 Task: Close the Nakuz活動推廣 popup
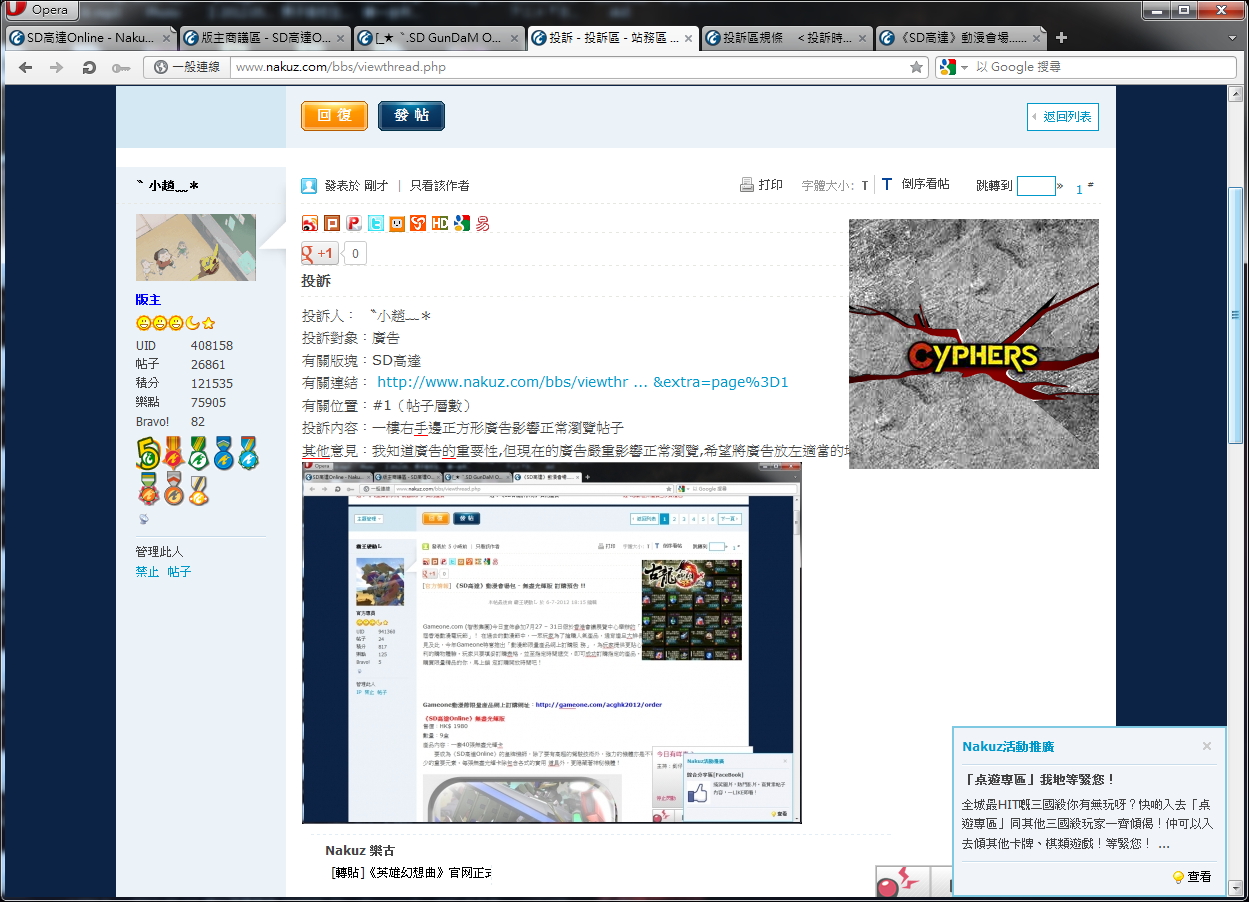pyautogui.click(x=1207, y=746)
